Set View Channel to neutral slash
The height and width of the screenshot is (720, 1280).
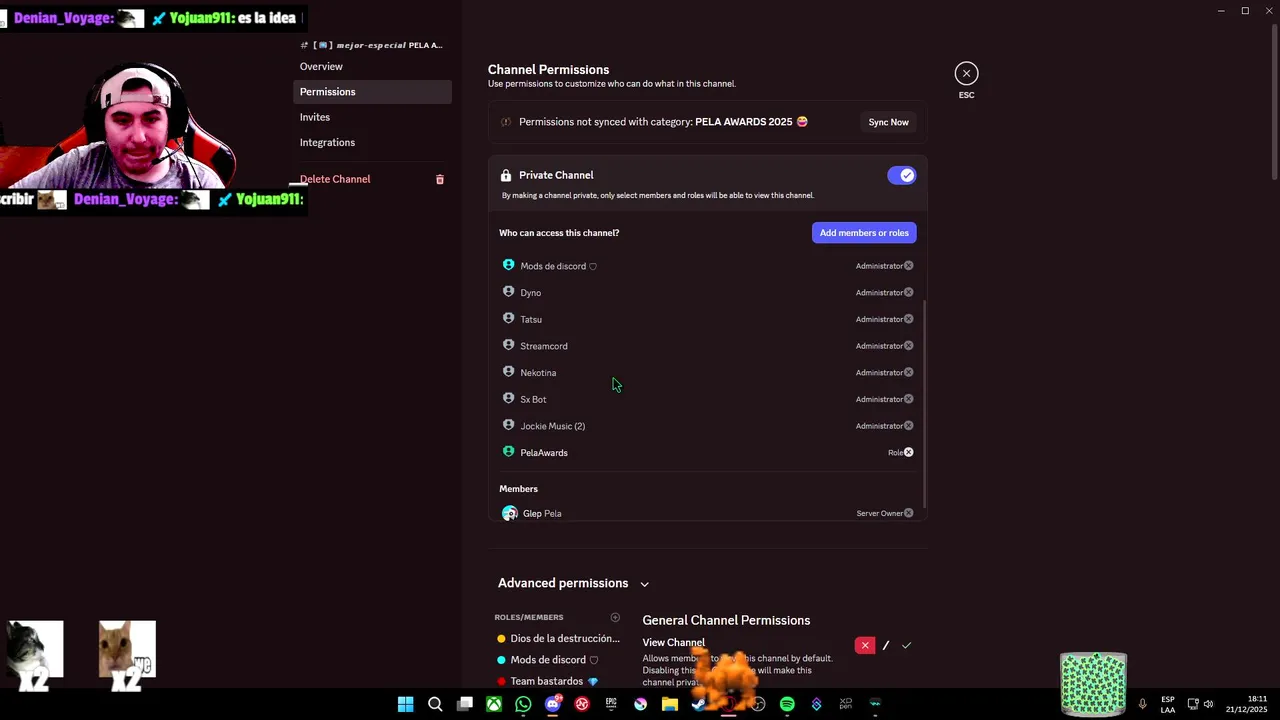point(886,645)
